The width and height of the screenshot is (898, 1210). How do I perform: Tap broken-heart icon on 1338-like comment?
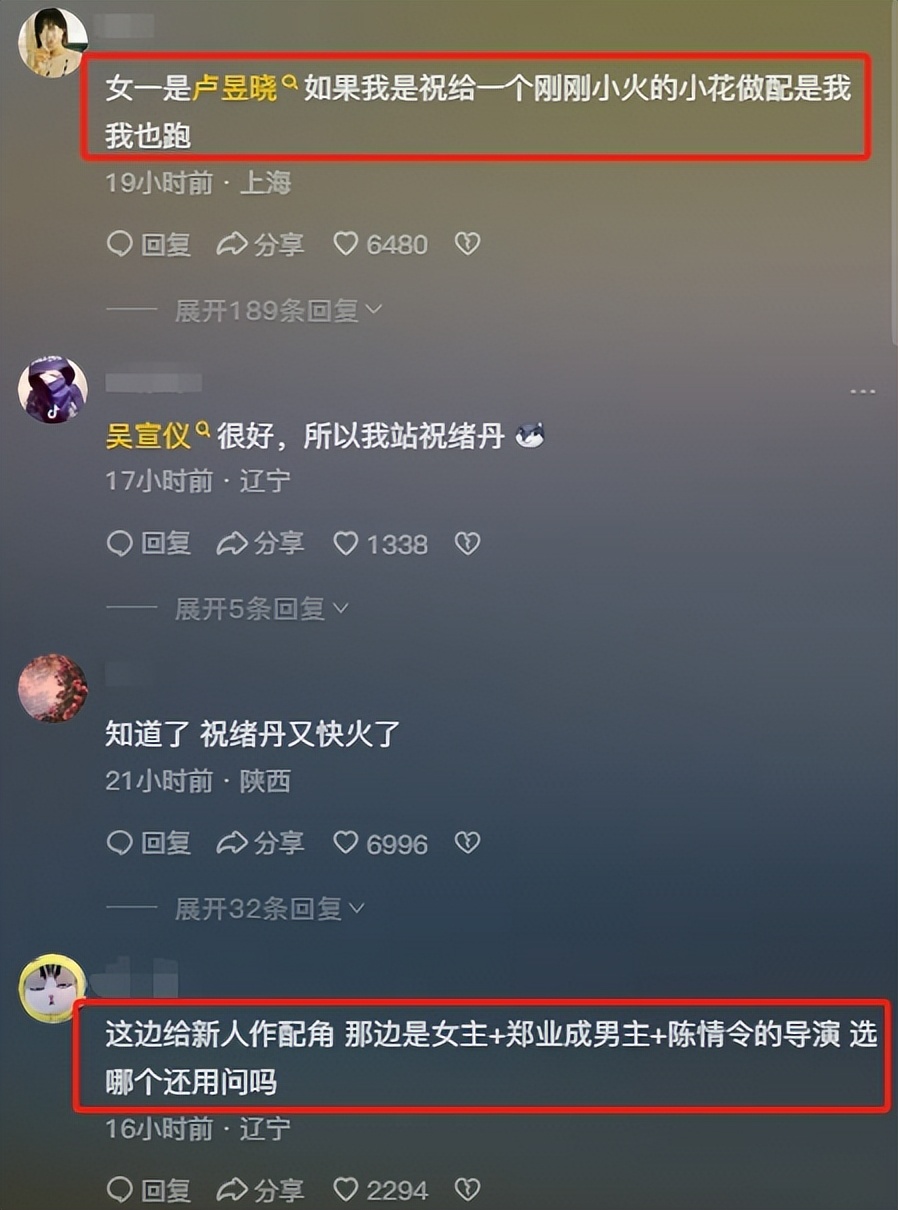(x=468, y=544)
